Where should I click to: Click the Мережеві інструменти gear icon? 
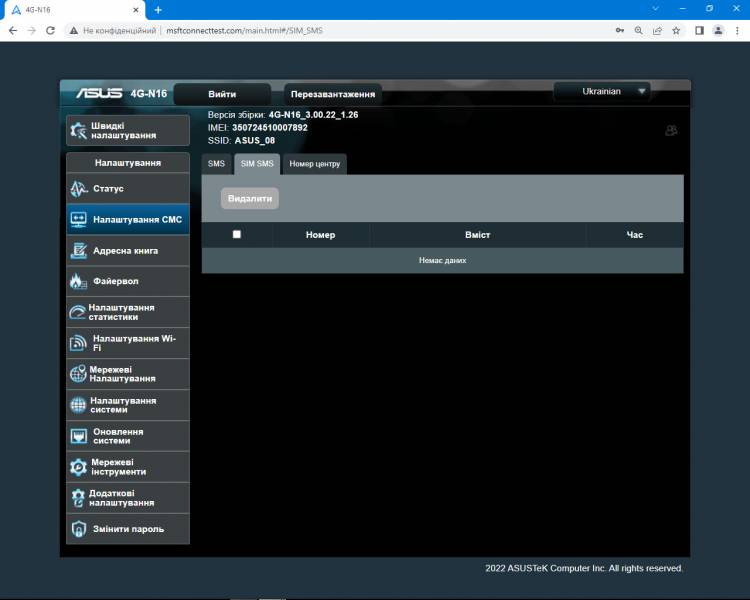coord(78,467)
